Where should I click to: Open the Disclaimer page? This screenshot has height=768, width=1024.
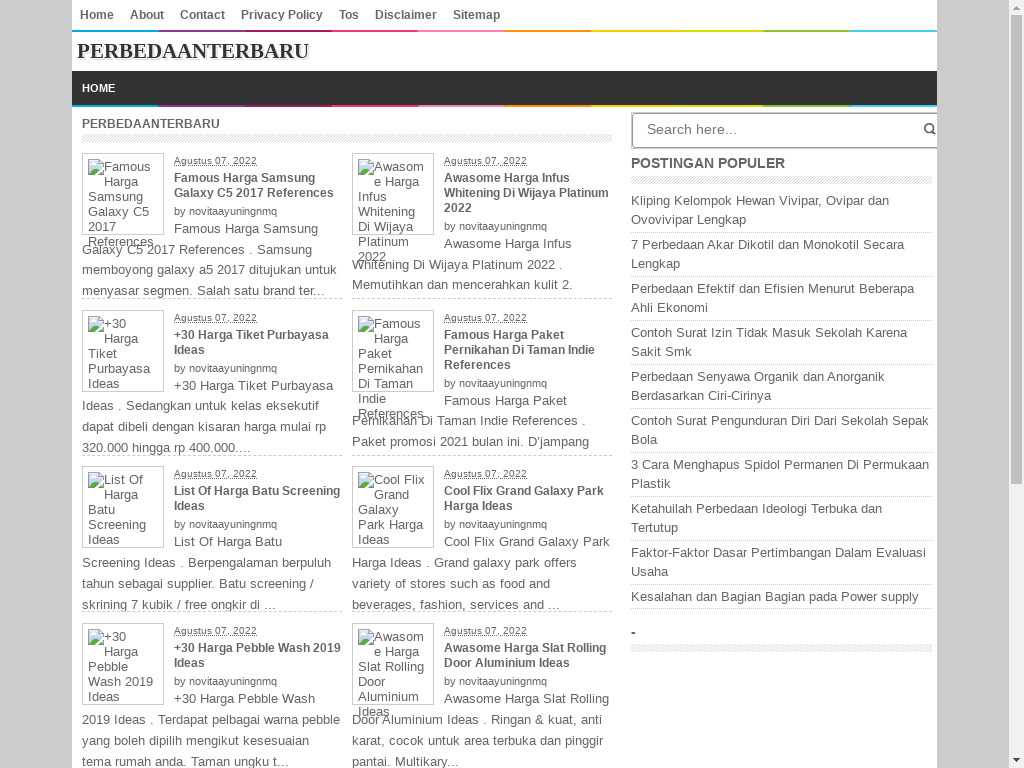[x=406, y=14]
